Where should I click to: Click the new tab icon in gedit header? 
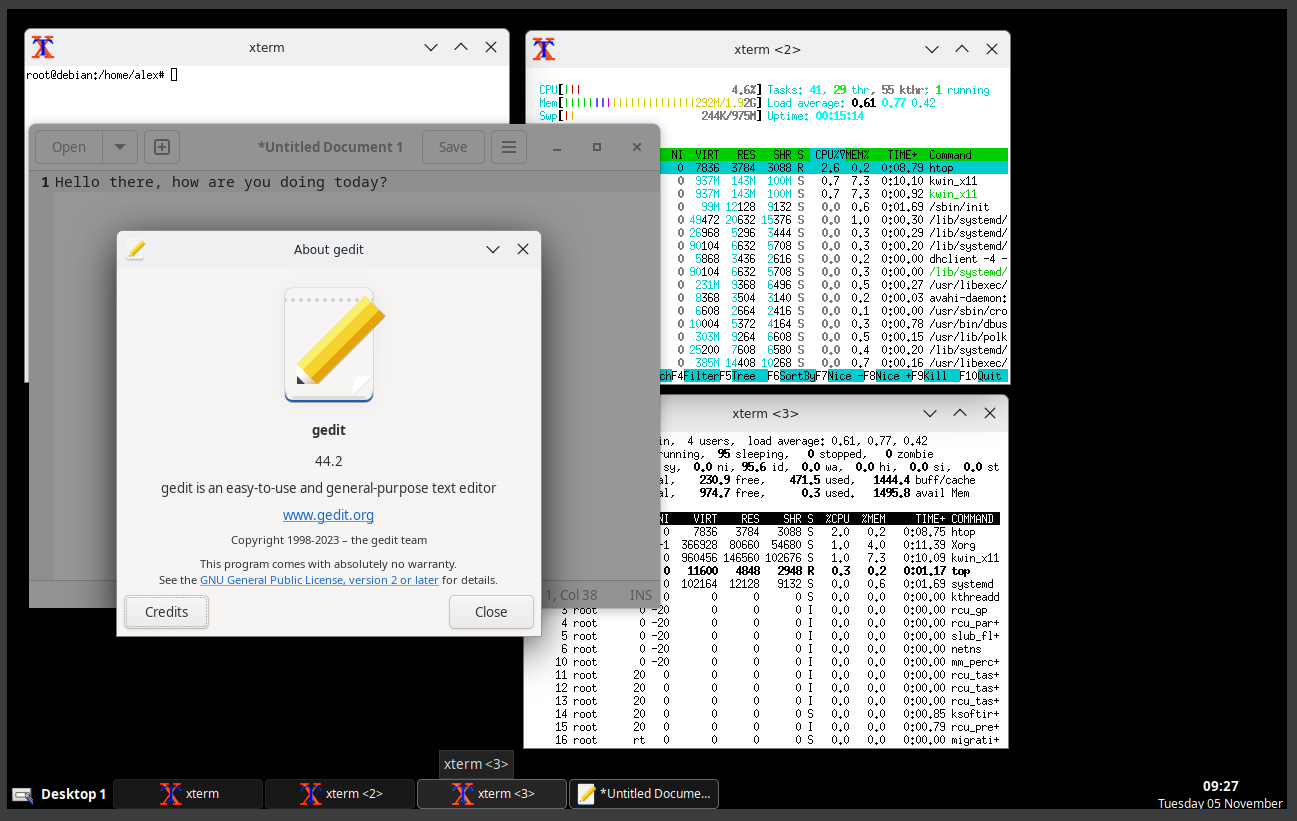[162, 147]
